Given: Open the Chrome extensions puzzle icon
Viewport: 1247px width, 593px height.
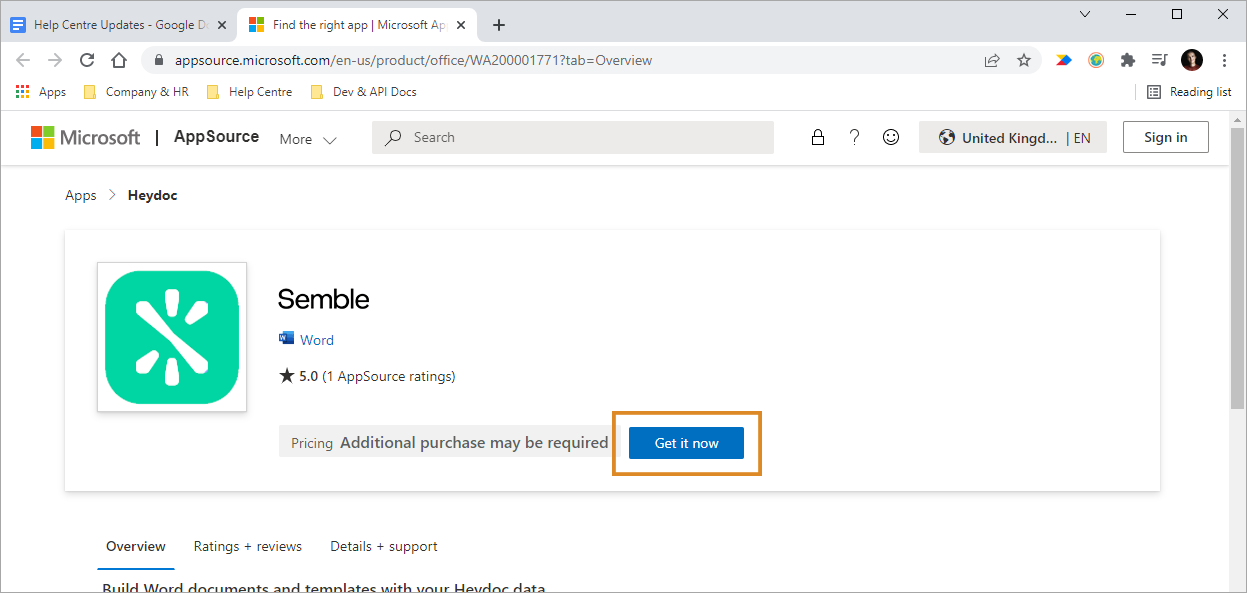Looking at the screenshot, I should click(1128, 60).
